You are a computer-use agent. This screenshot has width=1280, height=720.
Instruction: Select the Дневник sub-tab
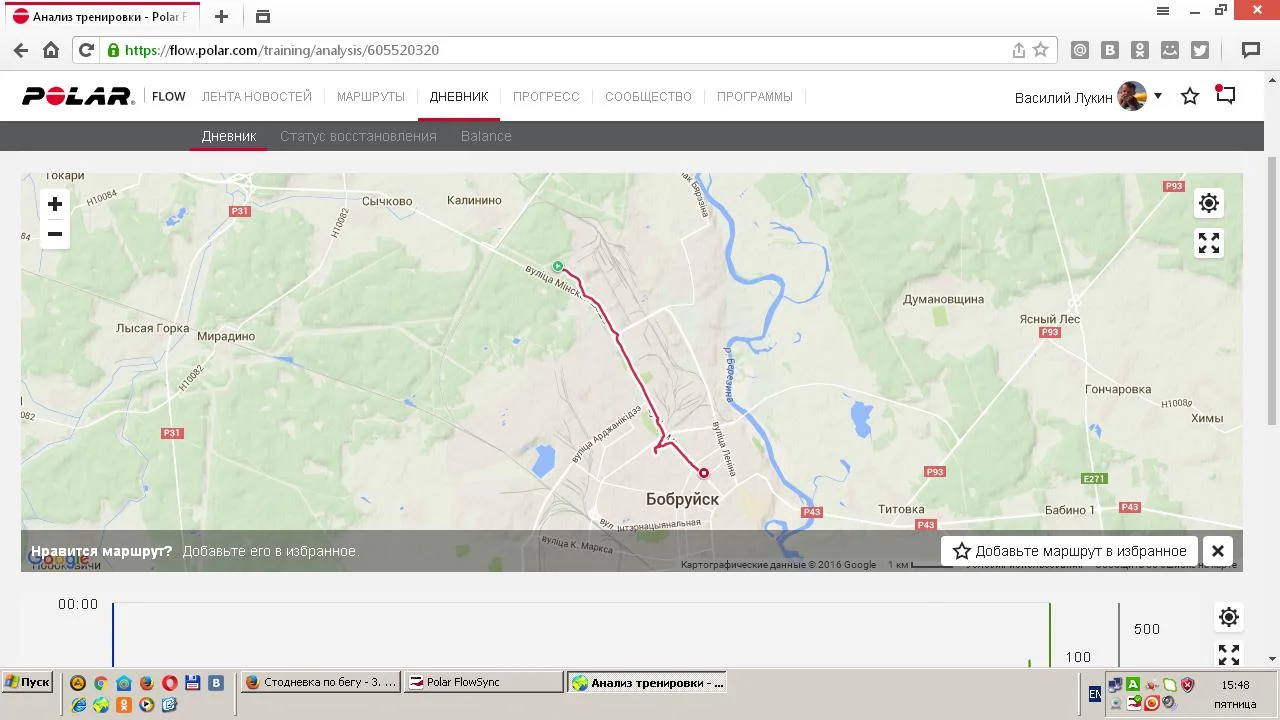(x=229, y=136)
